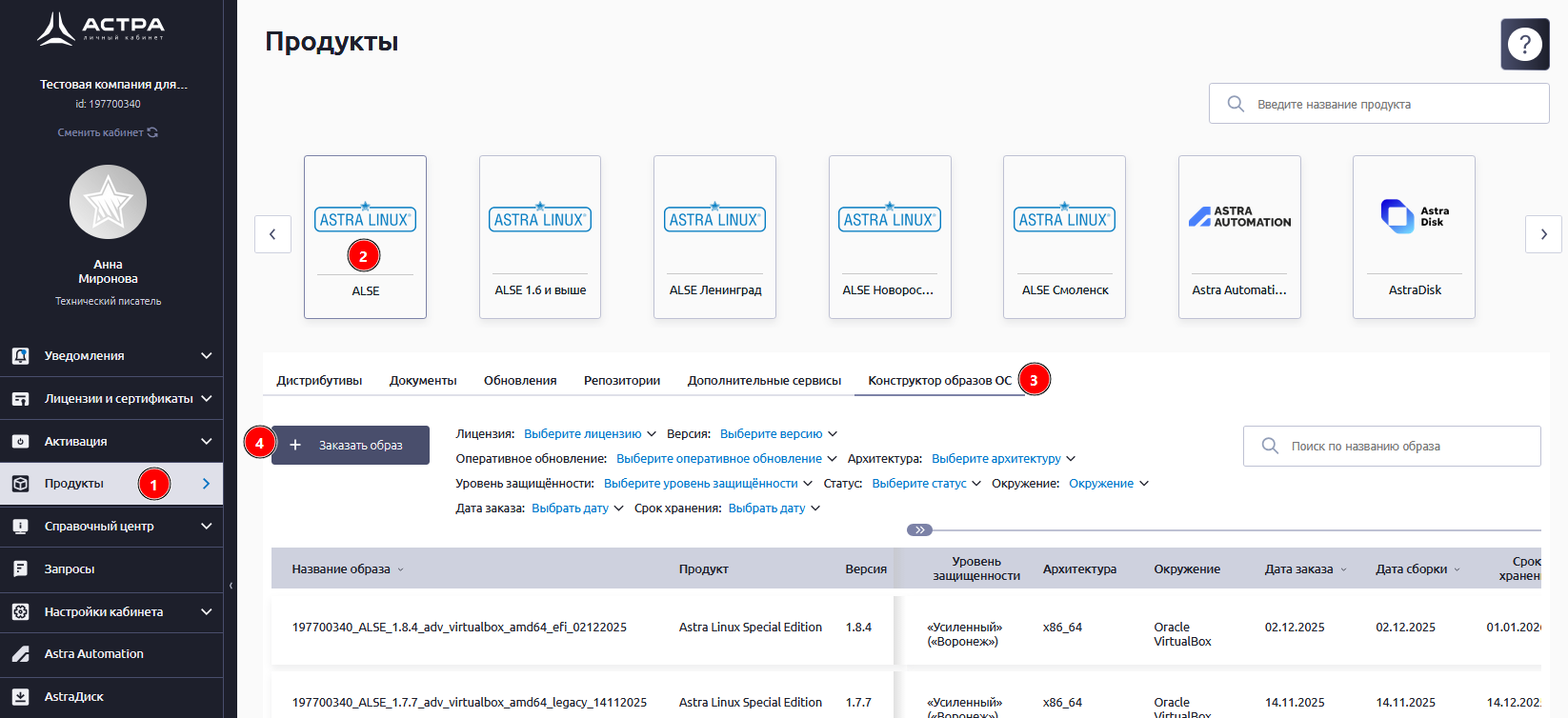Click the help question mark icon
Screen dimensions: 1568x718
[1524, 44]
